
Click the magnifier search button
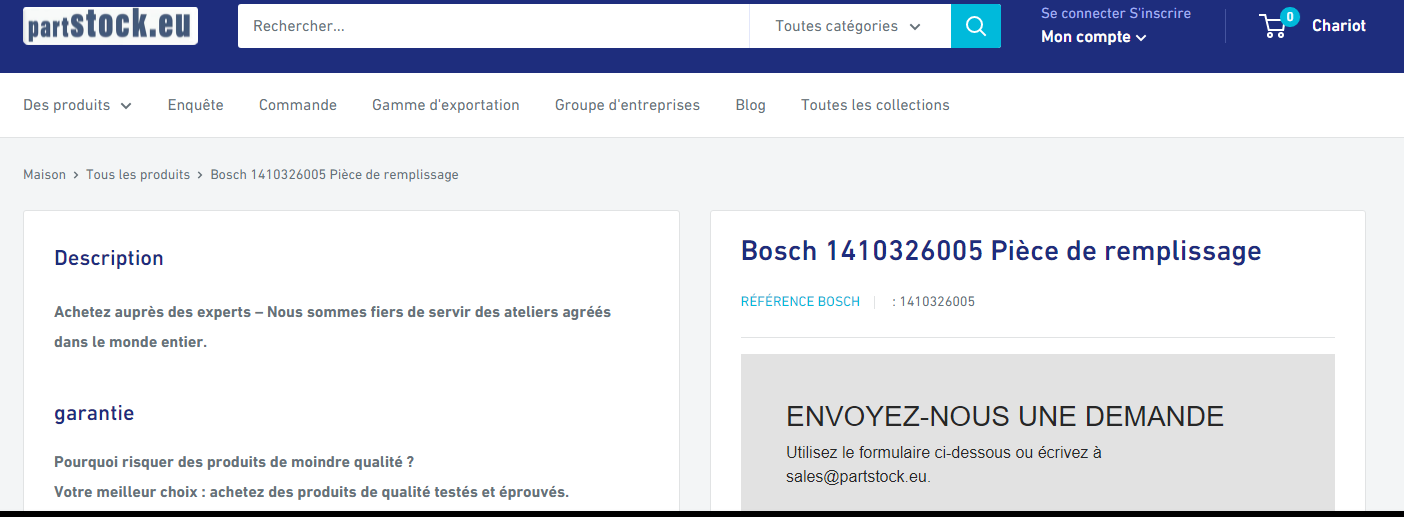click(975, 26)
